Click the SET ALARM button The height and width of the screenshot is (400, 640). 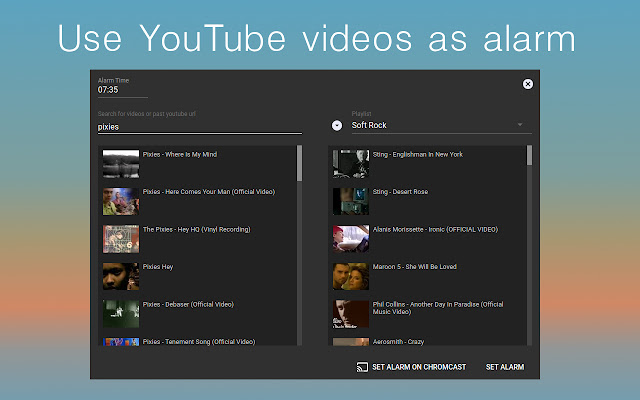click(505, 367)
